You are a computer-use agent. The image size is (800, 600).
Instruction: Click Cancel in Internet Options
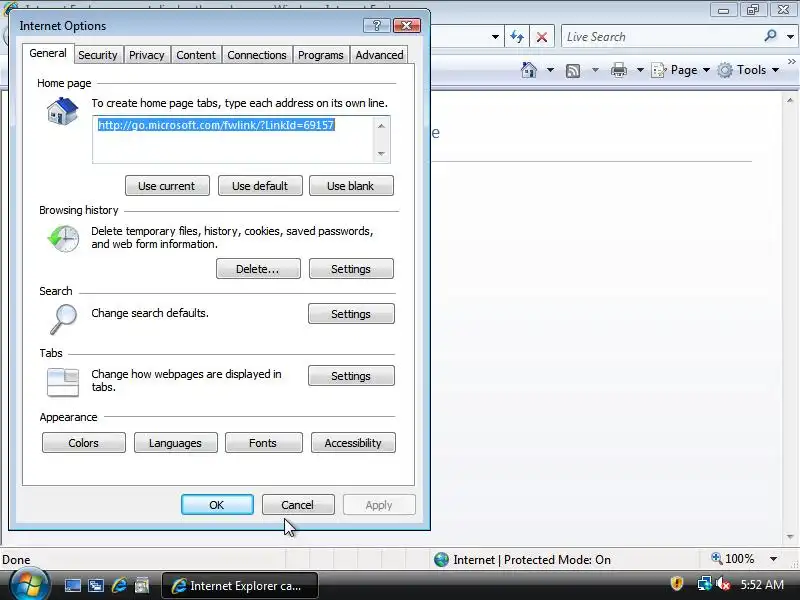pos(298,505)
